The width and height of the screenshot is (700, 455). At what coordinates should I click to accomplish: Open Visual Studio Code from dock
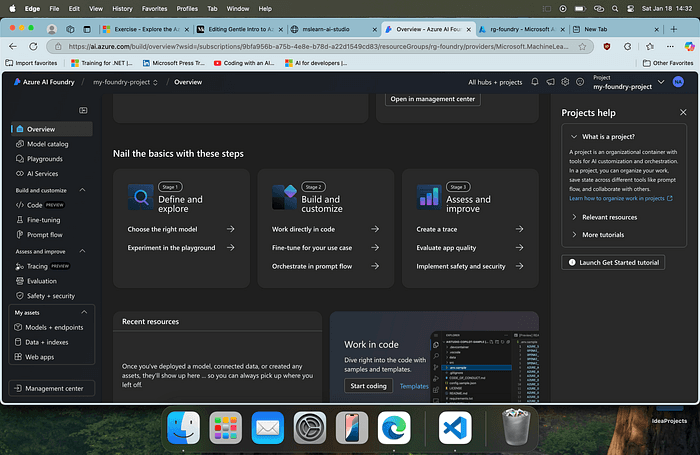455,428
